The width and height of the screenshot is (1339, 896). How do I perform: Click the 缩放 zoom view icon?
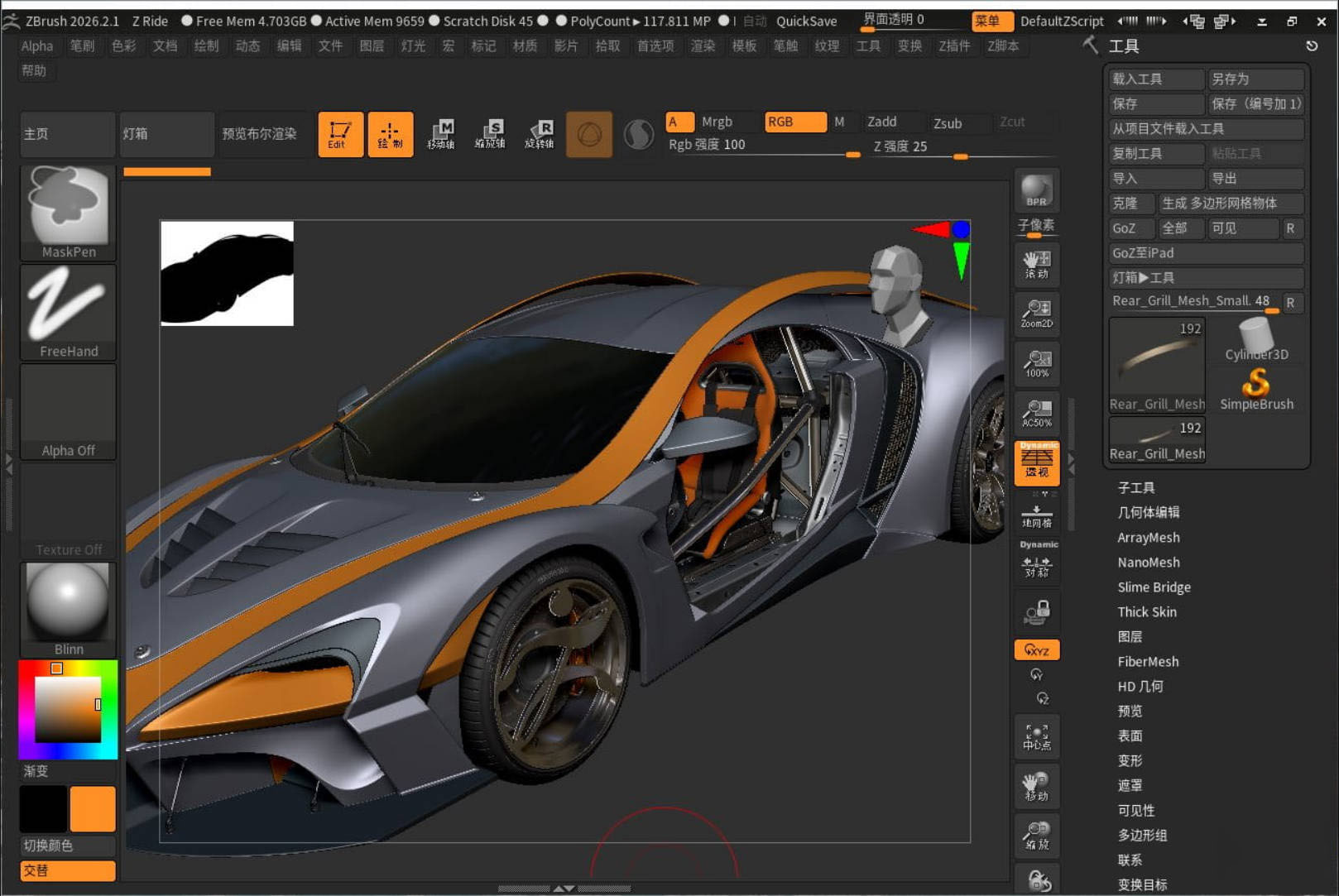(1036, 836)
